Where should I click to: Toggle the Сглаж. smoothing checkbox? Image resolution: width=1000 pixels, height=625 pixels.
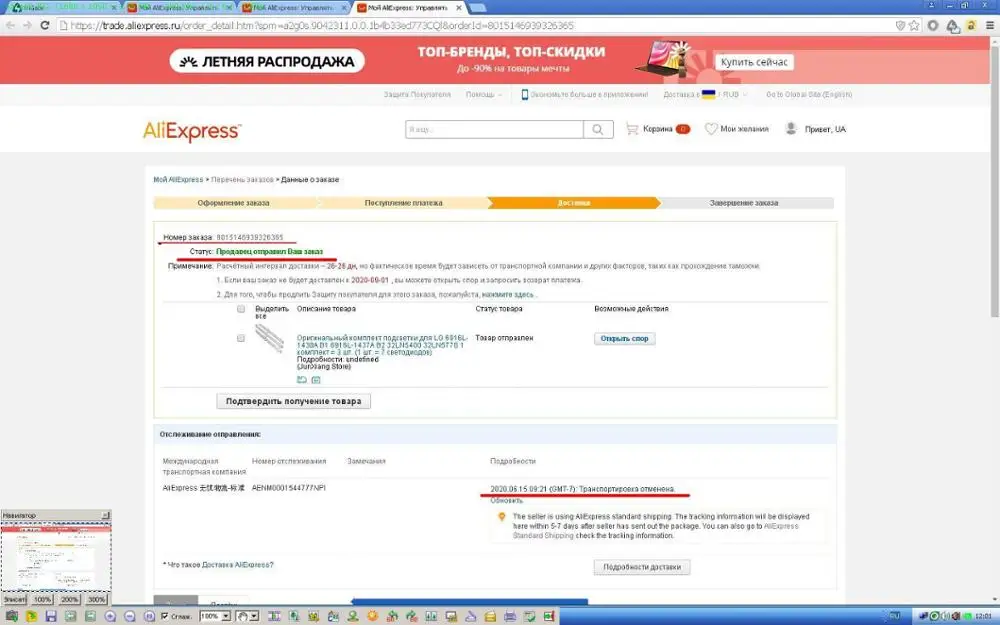point(165,616)
